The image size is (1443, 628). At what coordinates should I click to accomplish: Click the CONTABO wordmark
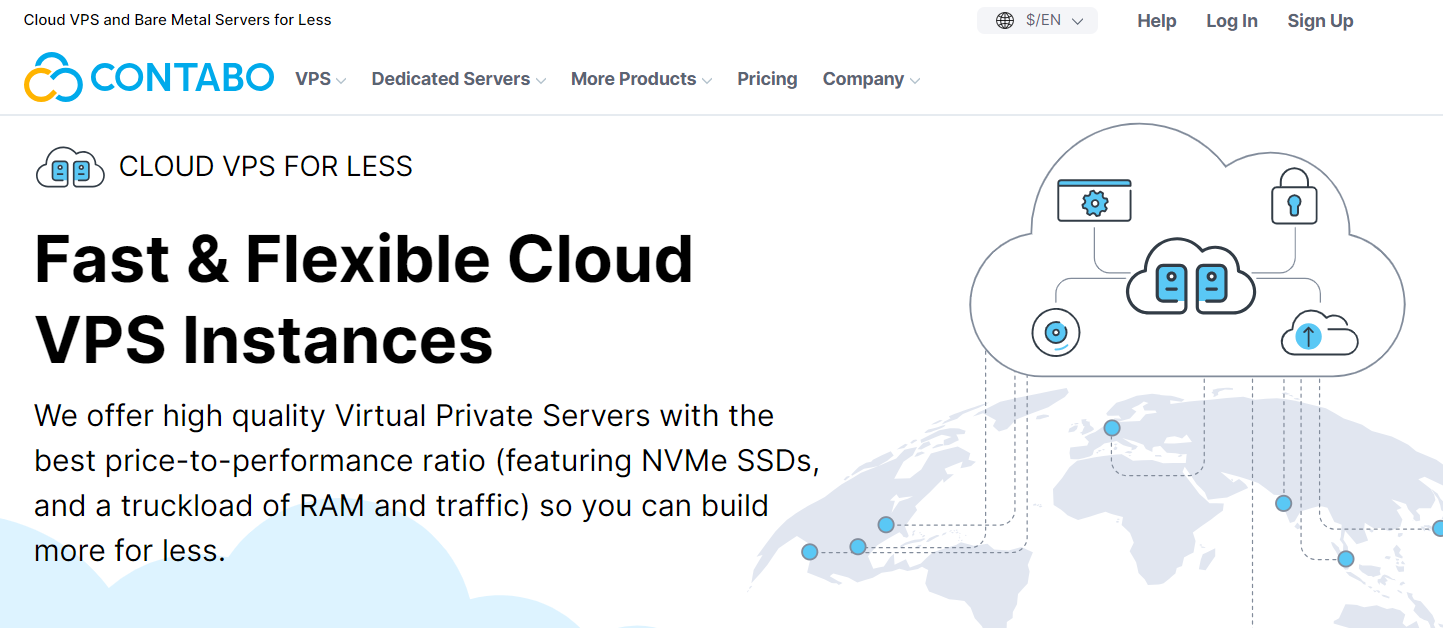pos(182,78)
